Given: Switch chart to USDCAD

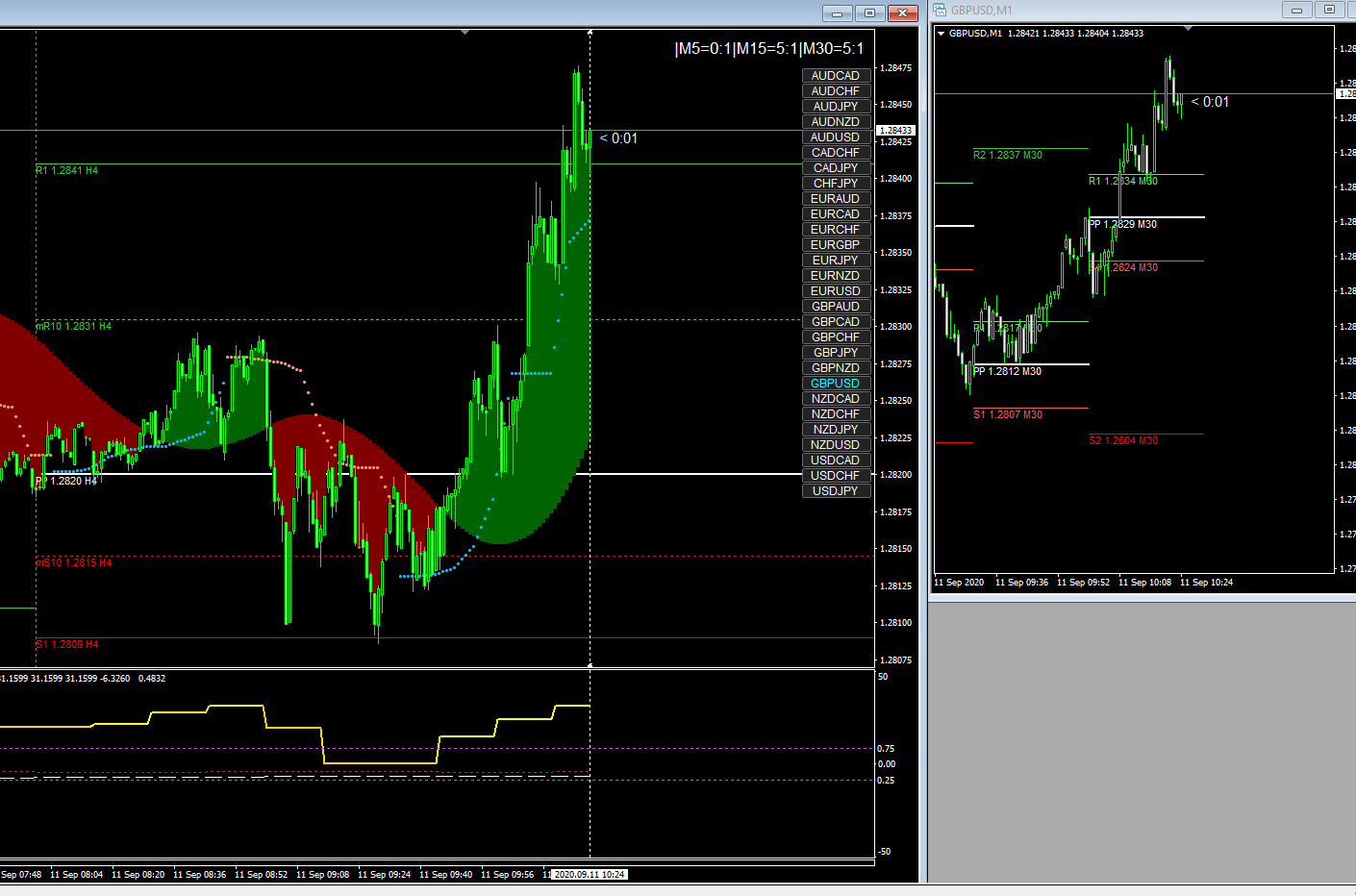Looking at the screenshot, I should (836, 460).
